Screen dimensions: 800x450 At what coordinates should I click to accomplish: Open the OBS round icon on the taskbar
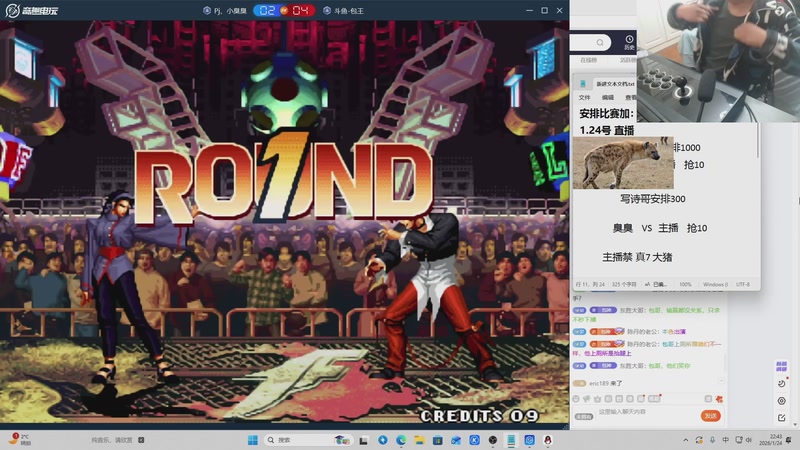pos(492,440)
